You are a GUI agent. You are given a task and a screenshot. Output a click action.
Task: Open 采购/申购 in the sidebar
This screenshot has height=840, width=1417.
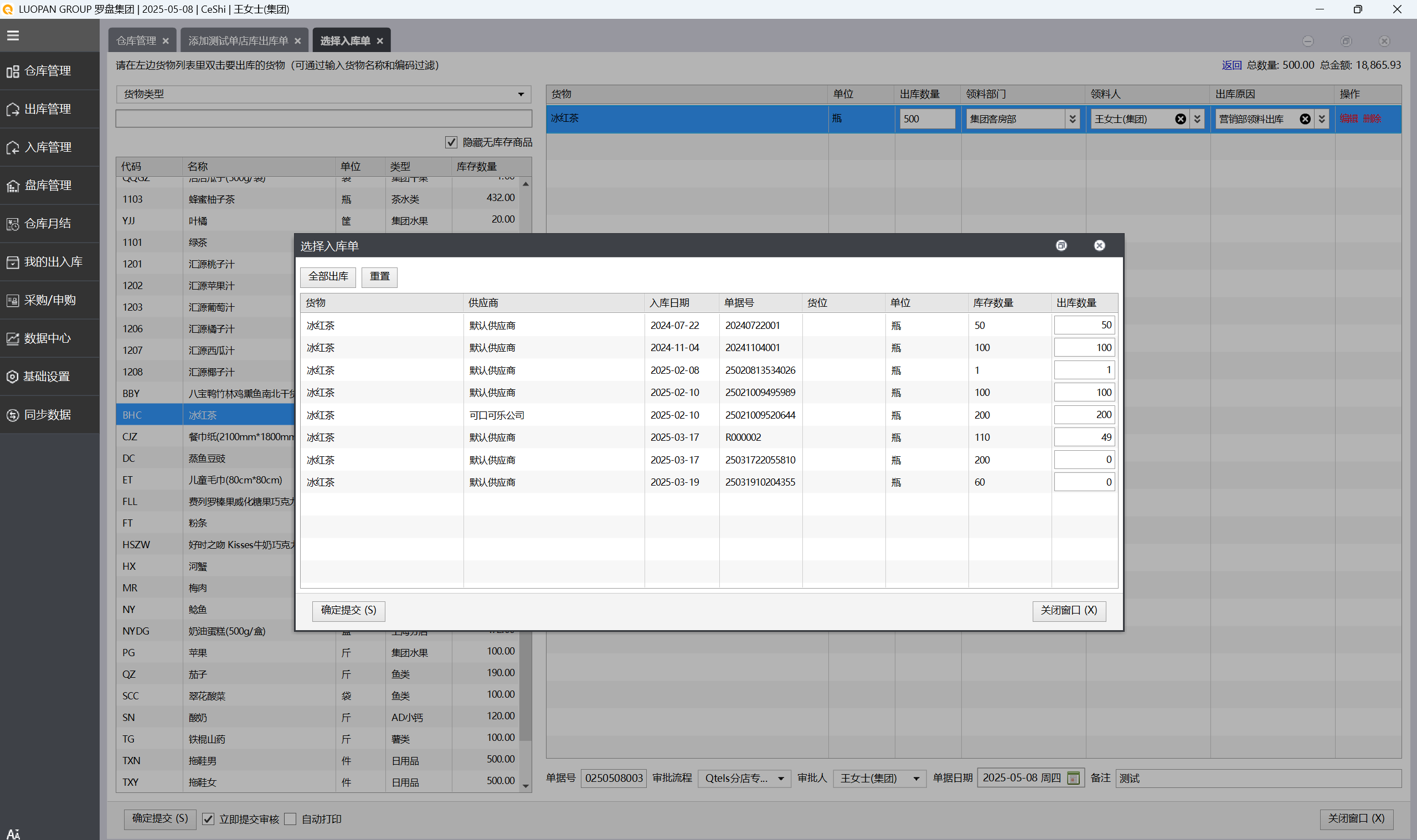coord(50,300)
